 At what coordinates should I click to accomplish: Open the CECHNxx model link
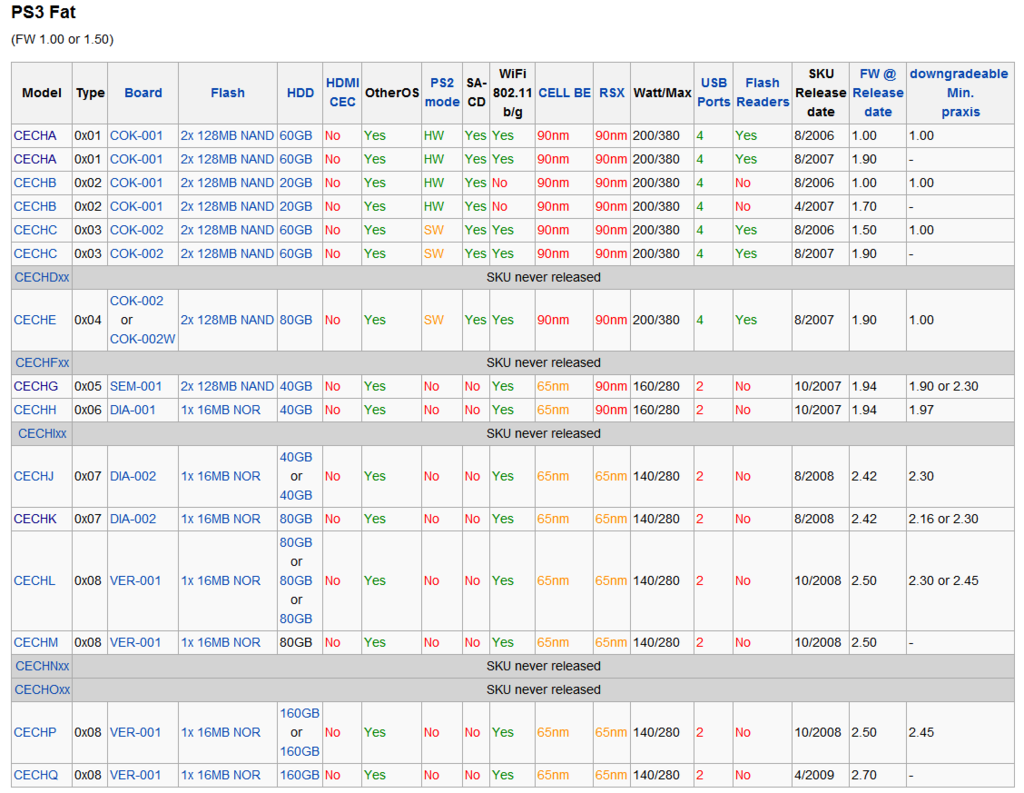tap(42, 666)
